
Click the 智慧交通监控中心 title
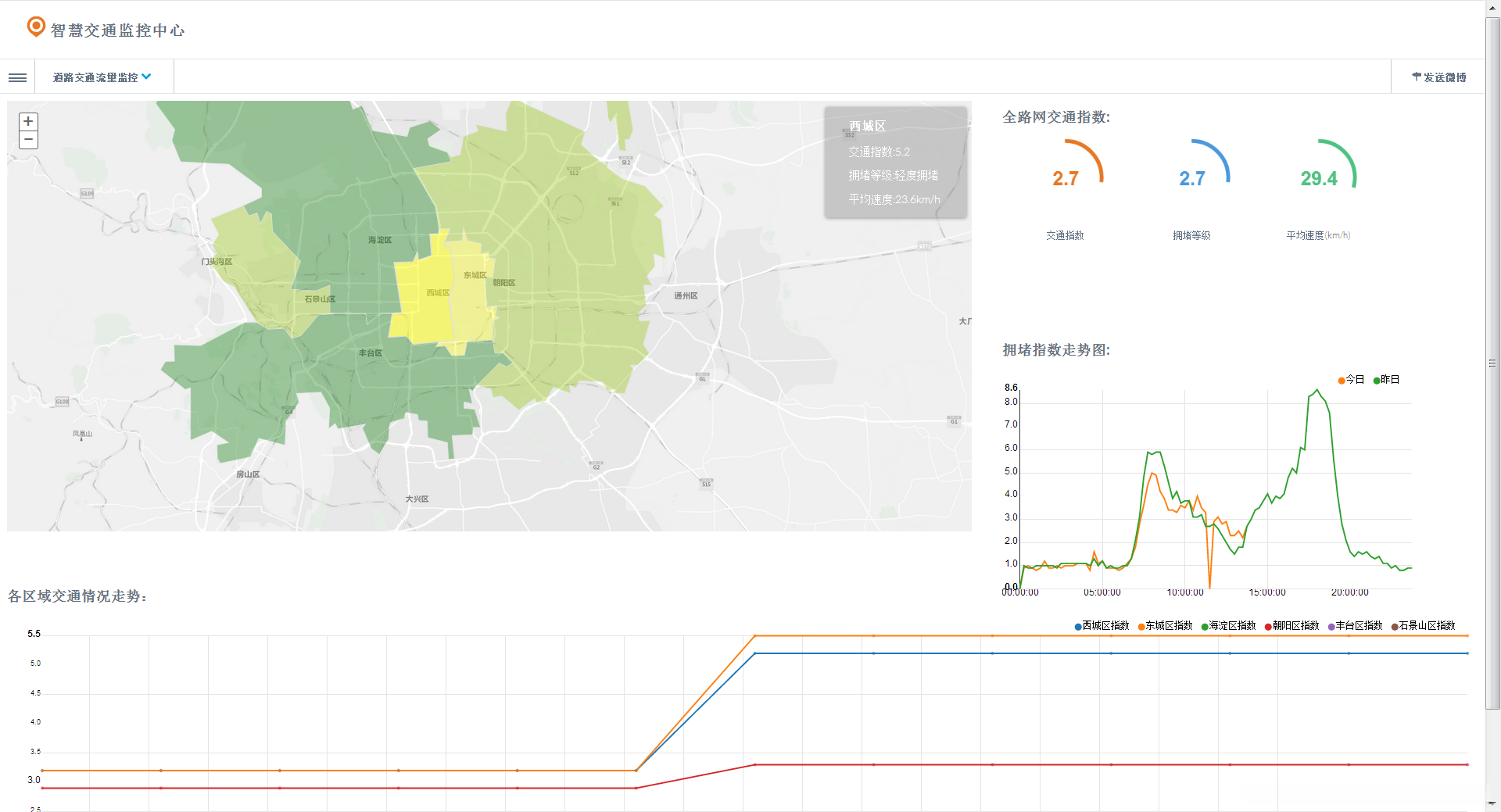pos(117,30)
